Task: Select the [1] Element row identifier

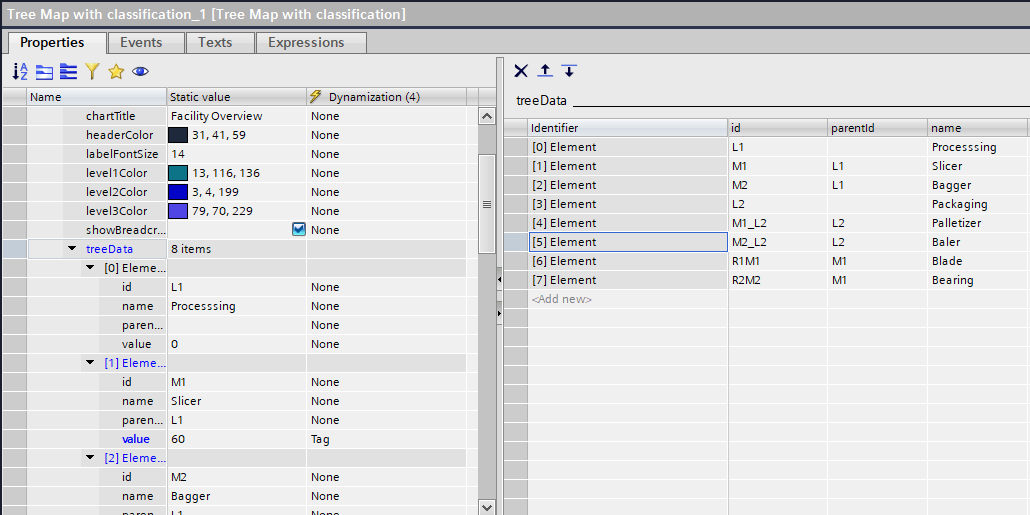Action: click(628, 166)
